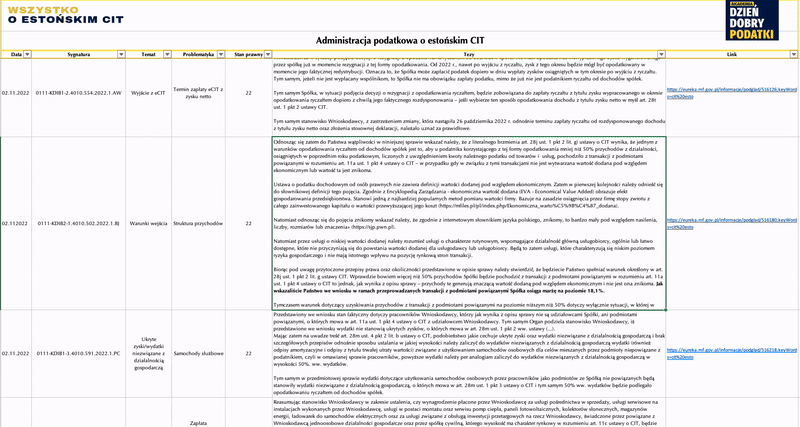Click the Tezy cell starting 'Reasumując stanowisko Wnioskodawcy'
The width and height of the screenshot is (800, 427).
pos(469,413)
